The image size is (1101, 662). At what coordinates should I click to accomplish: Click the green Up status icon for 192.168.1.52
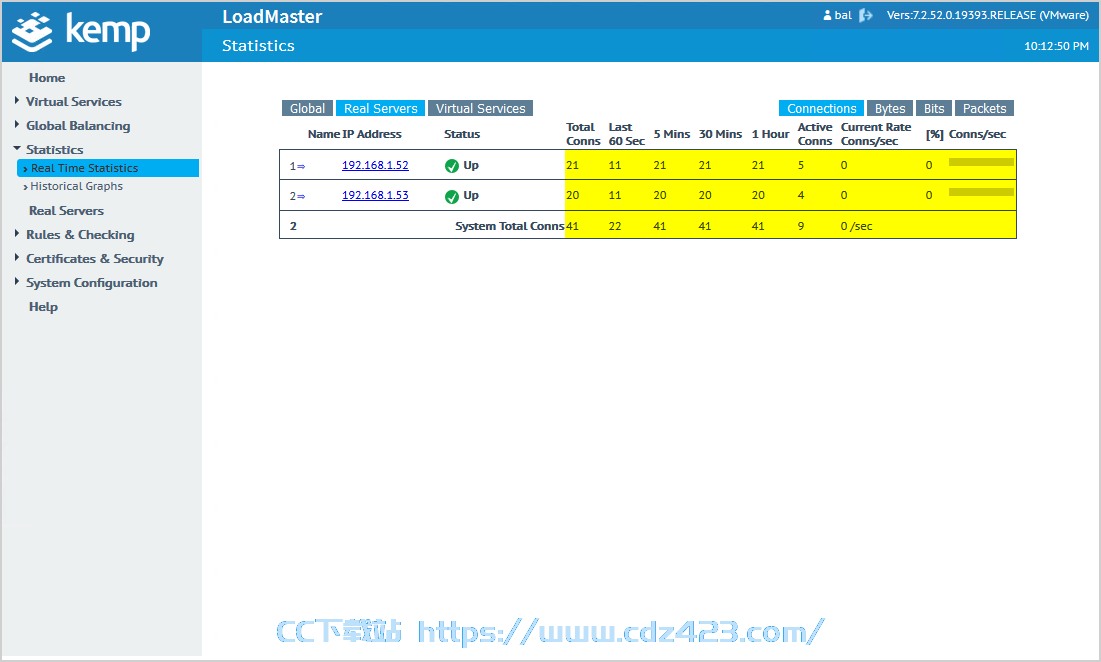click(451, 166)
